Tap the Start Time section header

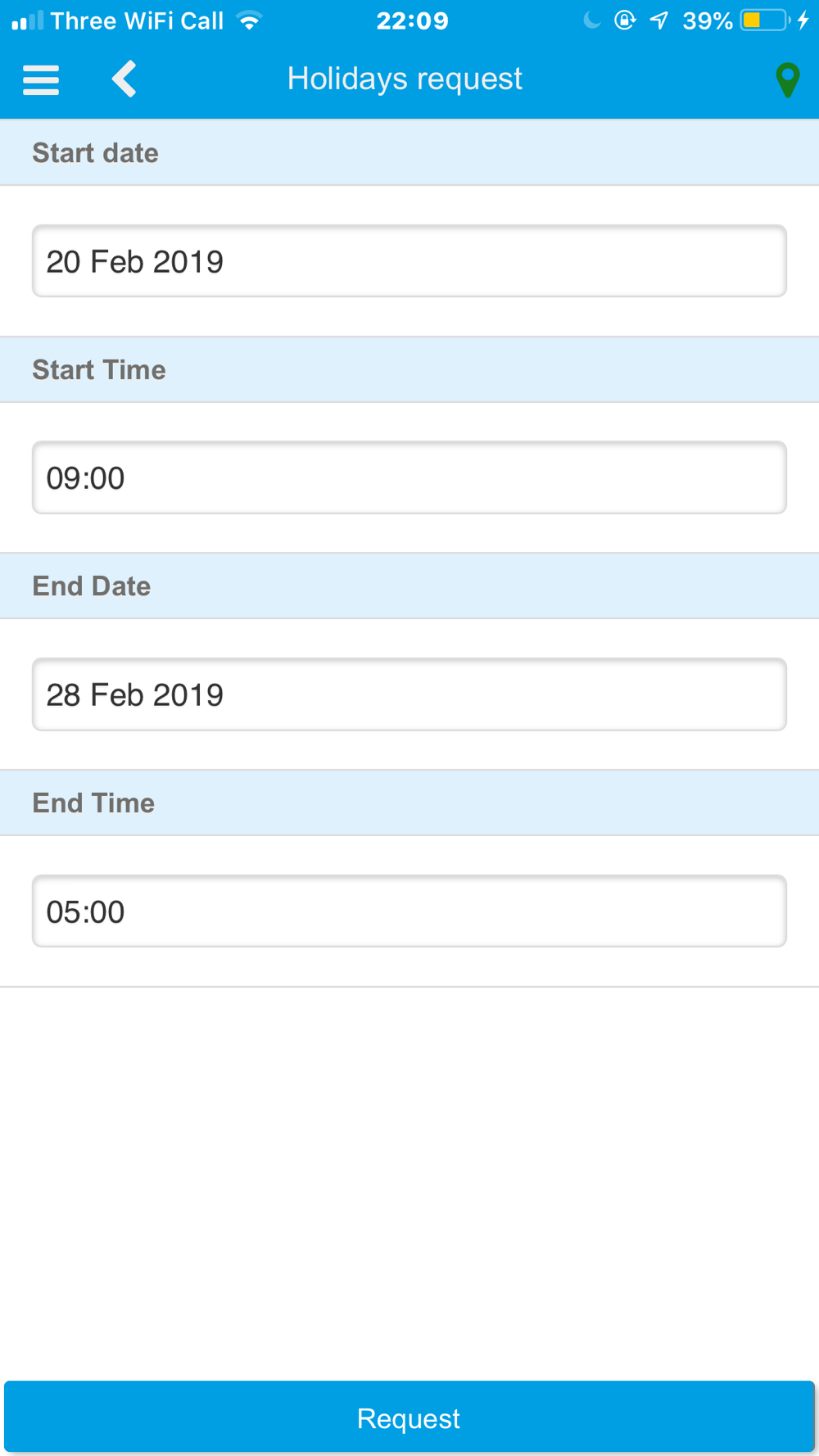(409, 369)
